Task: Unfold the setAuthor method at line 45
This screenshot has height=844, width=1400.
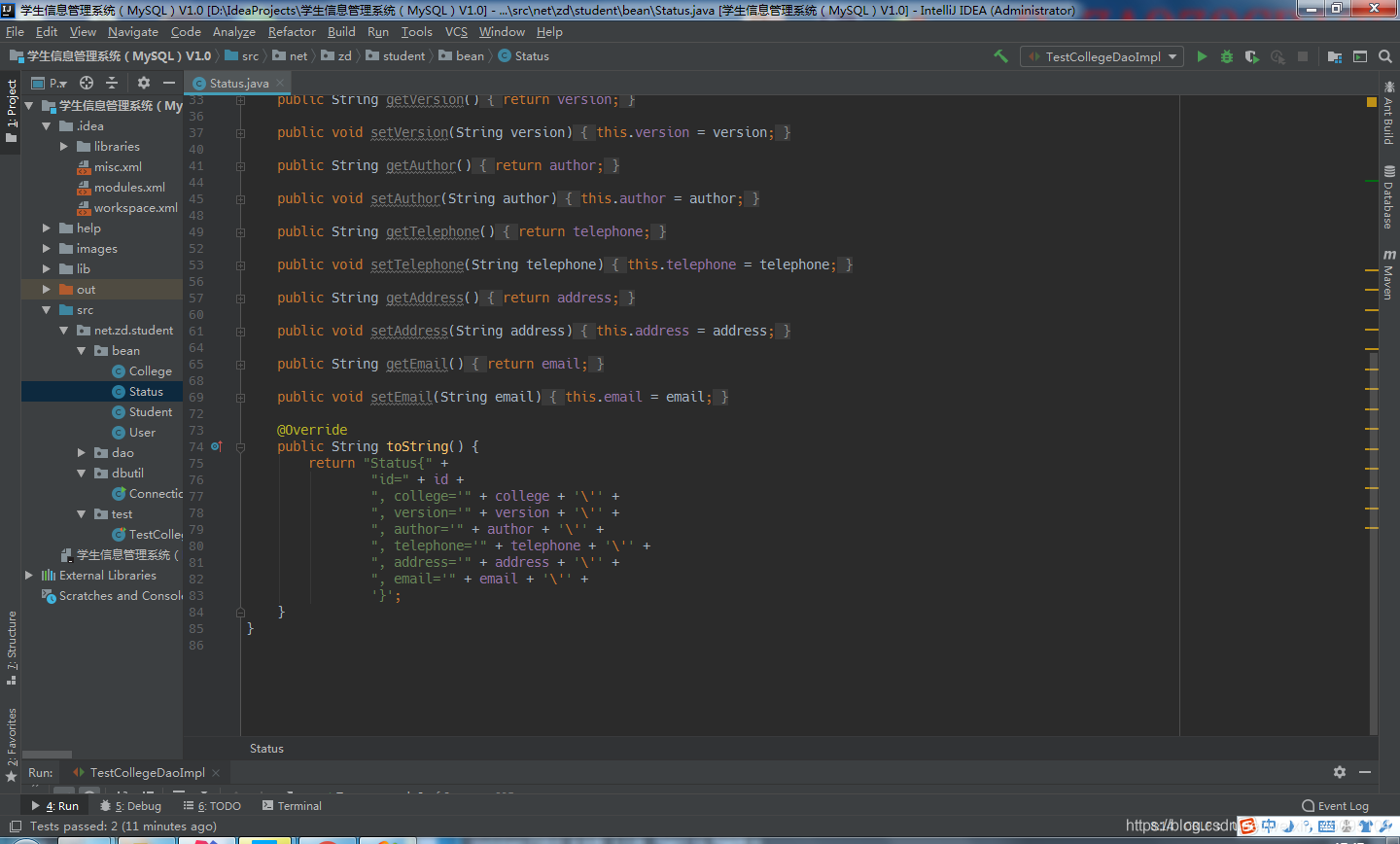Action: point(240,198)
